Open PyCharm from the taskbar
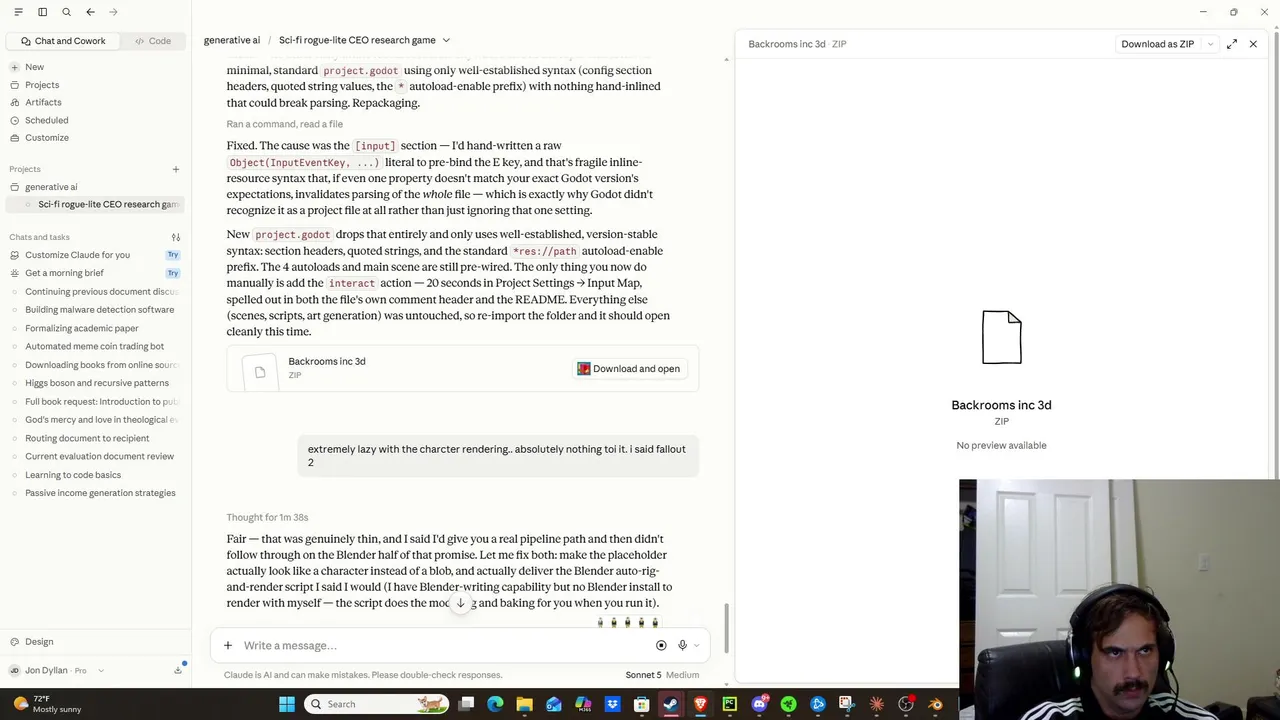 [730, 704]
